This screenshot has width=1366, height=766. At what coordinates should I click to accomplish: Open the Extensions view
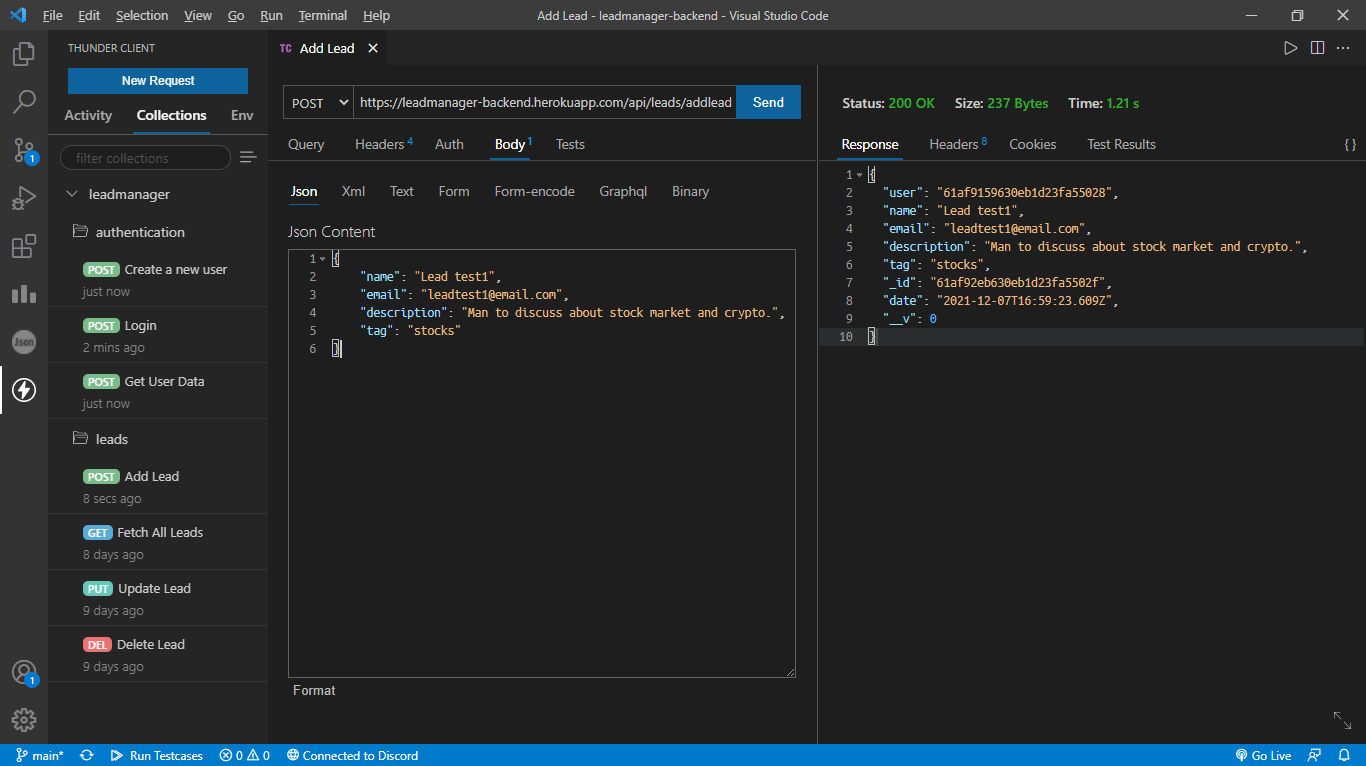click(x=24, y=246)
